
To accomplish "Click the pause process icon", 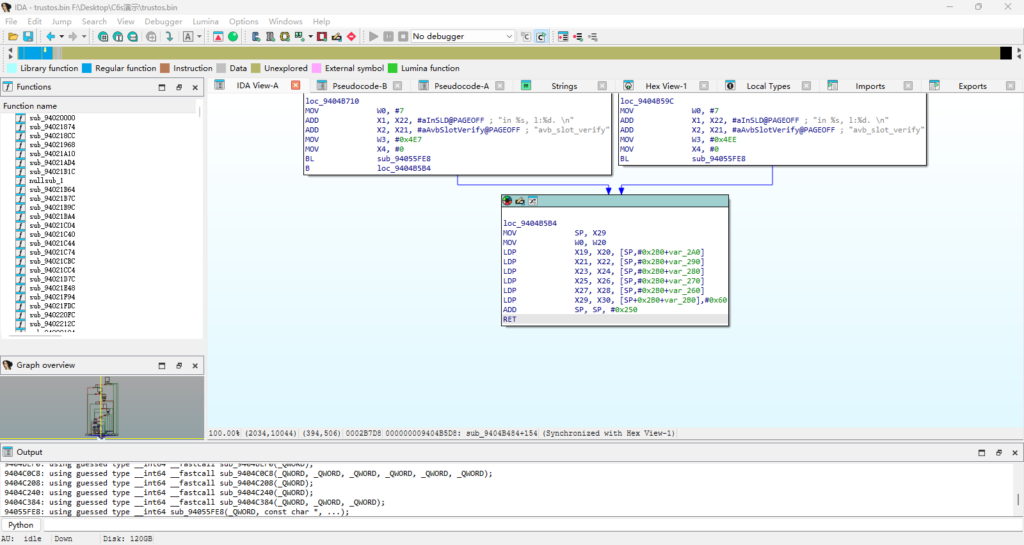I will [389, 37].
